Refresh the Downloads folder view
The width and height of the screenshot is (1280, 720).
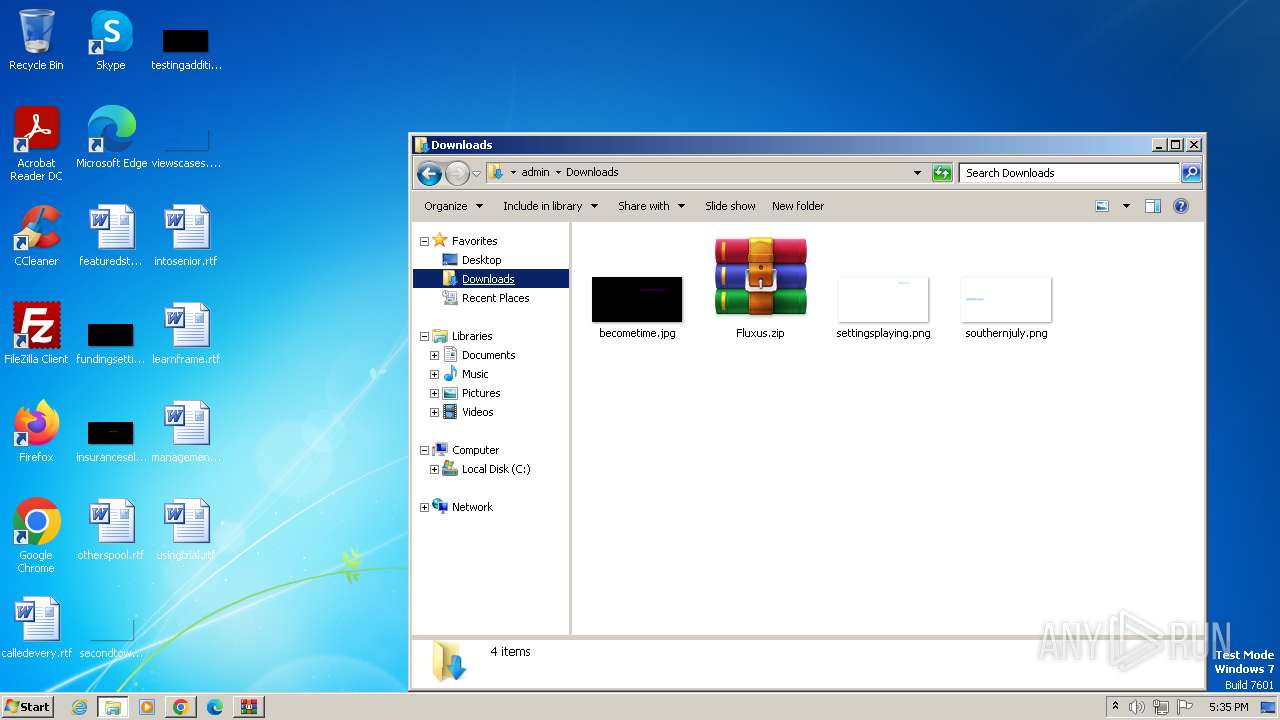[x=942, y=173]
